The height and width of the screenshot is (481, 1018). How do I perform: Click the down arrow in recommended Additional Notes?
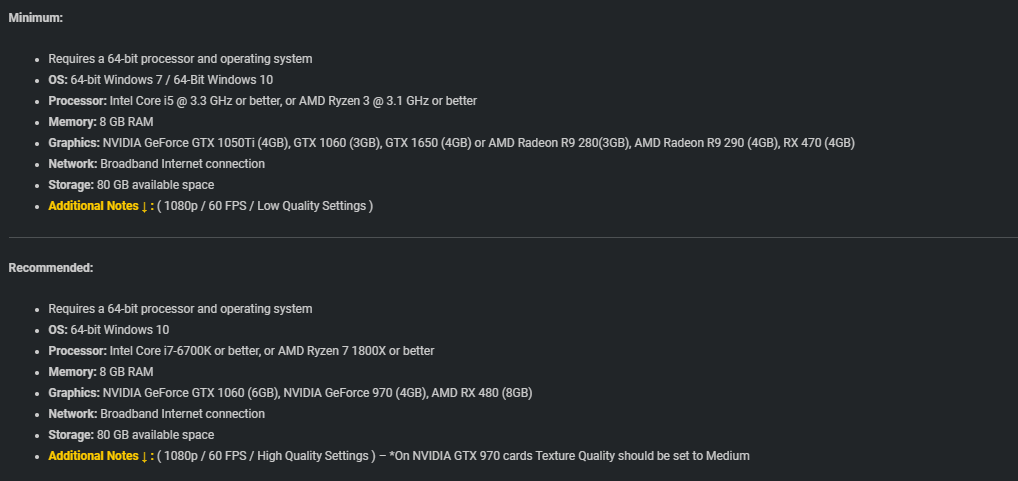144,456
